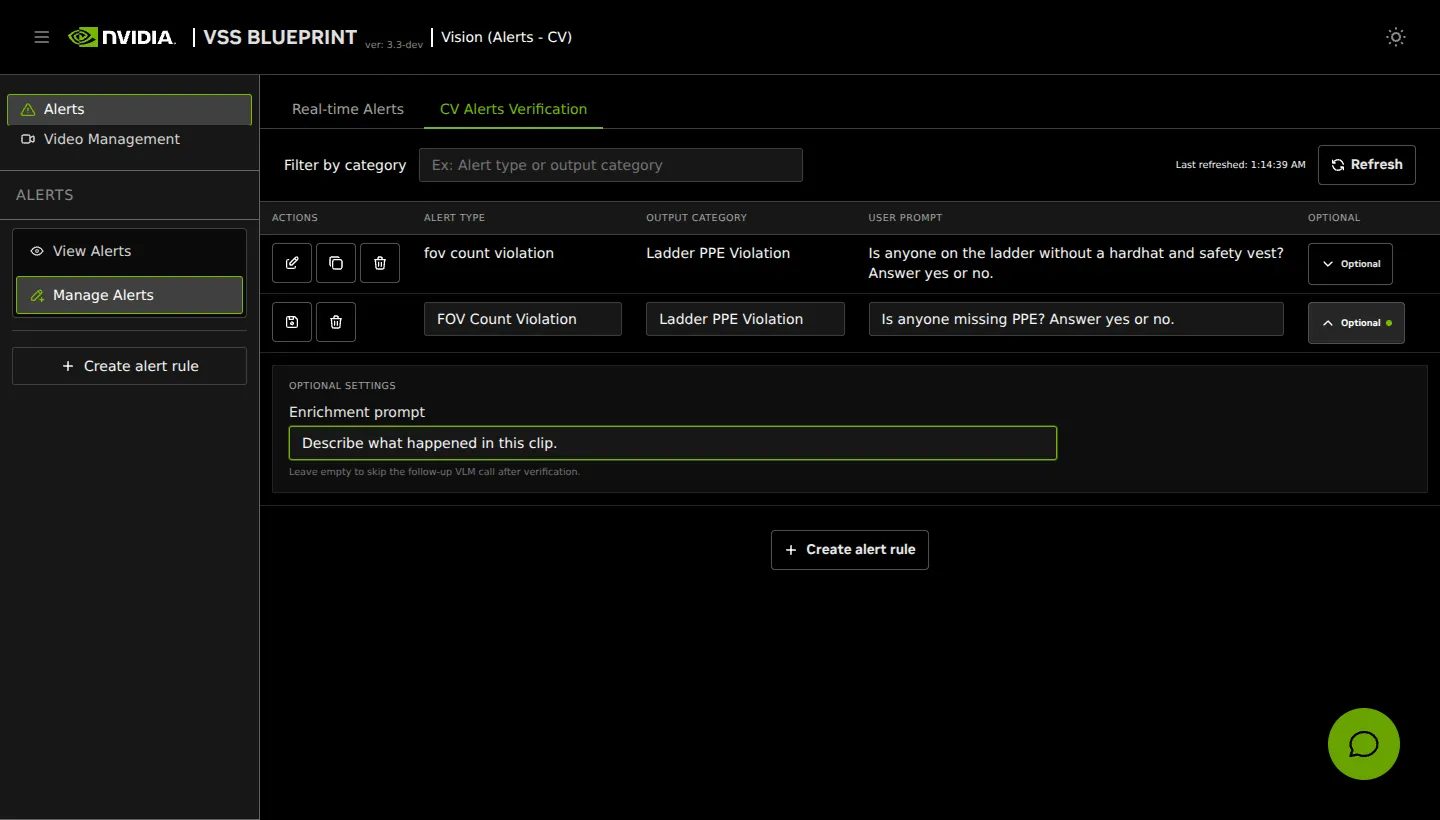Switch to the Real-time Alerts tab
Image resolution: width=1440 pixels, height=820 pixels.
(x=348, y=109)
